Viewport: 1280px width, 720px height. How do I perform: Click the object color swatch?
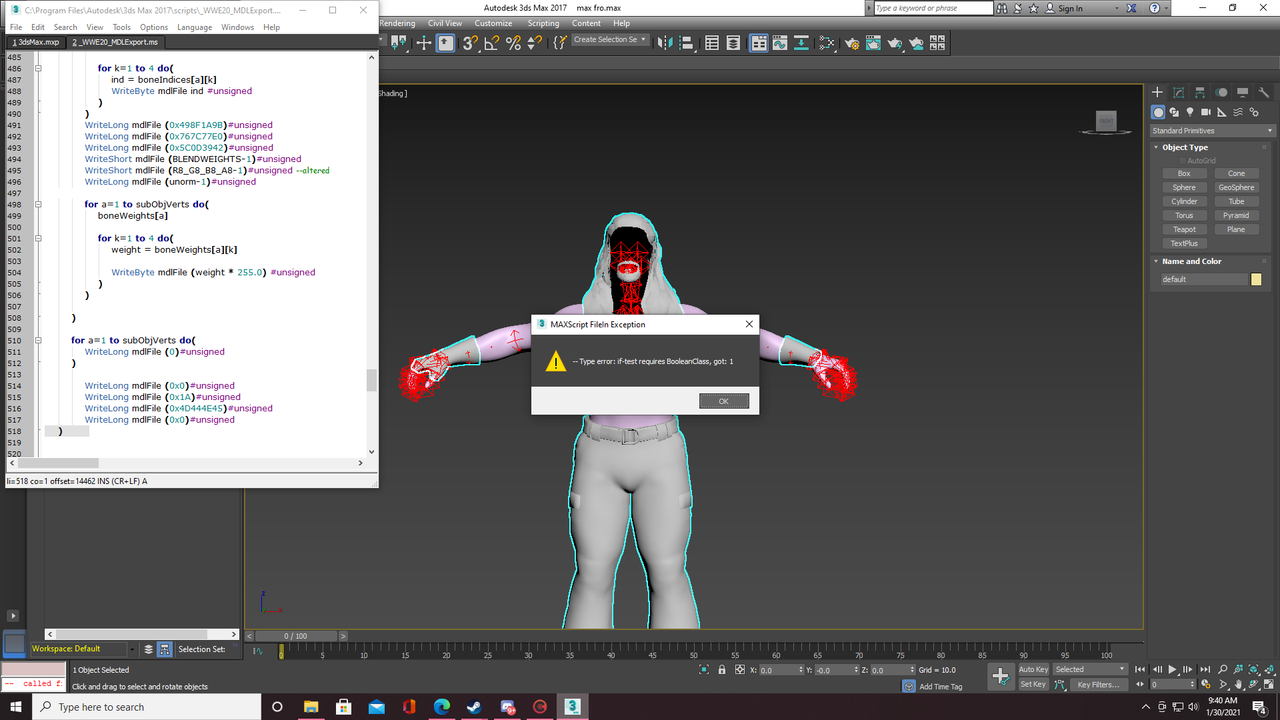click(x=1256, y=279)
